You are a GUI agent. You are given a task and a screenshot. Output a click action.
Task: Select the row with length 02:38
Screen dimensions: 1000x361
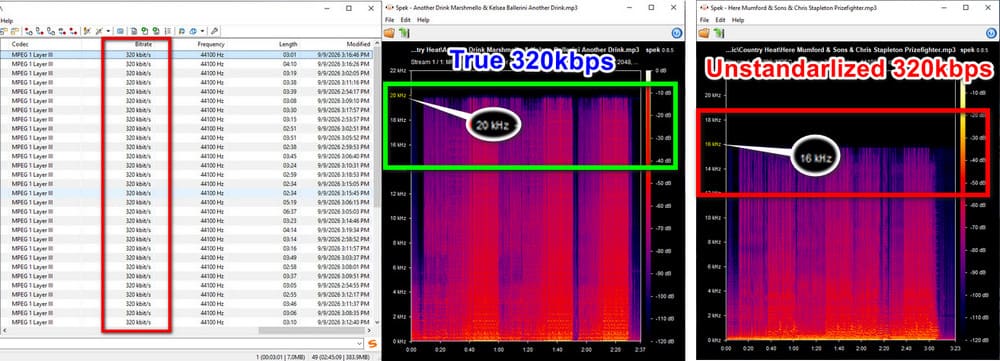[x=186, y=147]
